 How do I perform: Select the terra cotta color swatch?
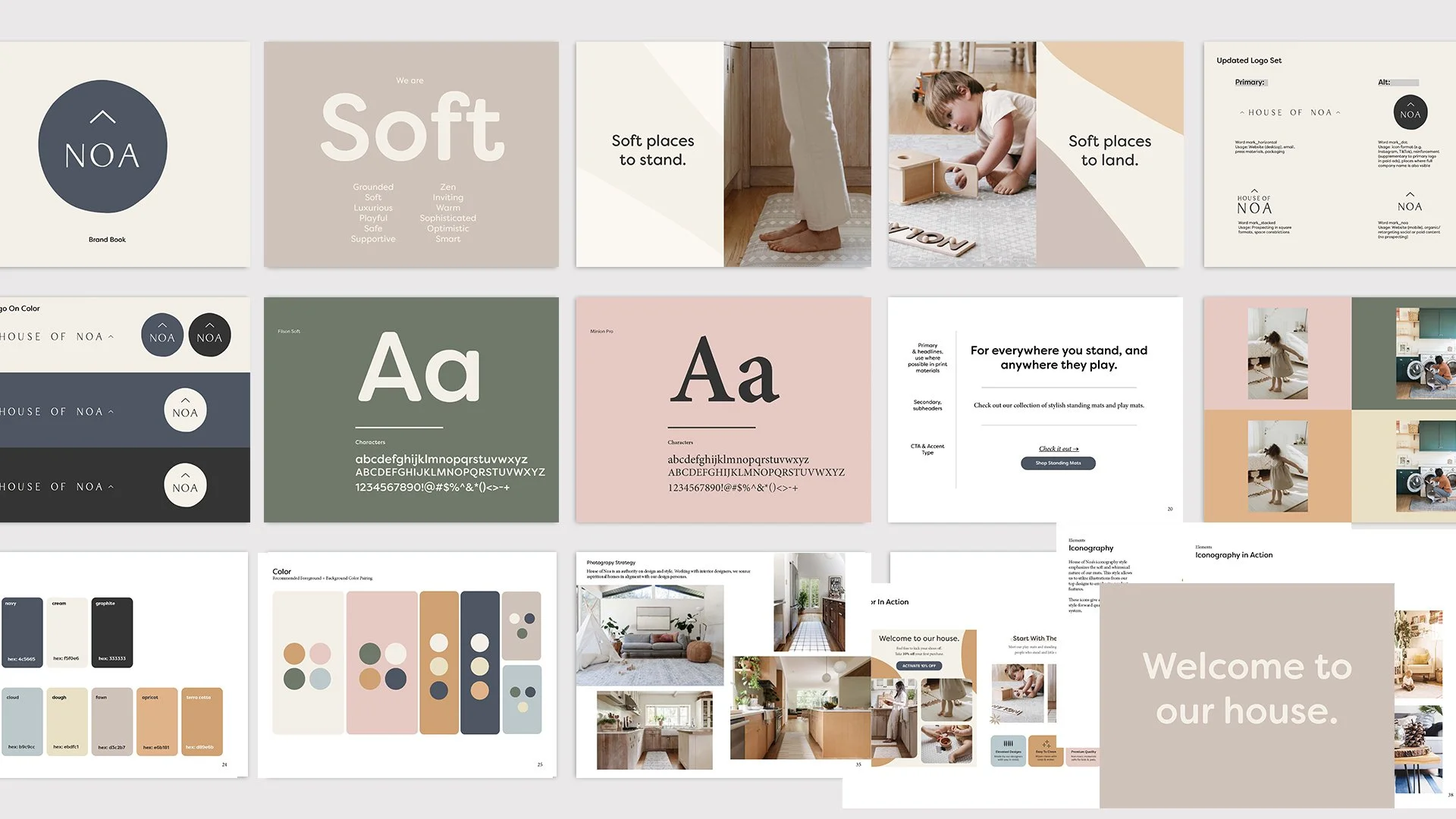(202, 722)
